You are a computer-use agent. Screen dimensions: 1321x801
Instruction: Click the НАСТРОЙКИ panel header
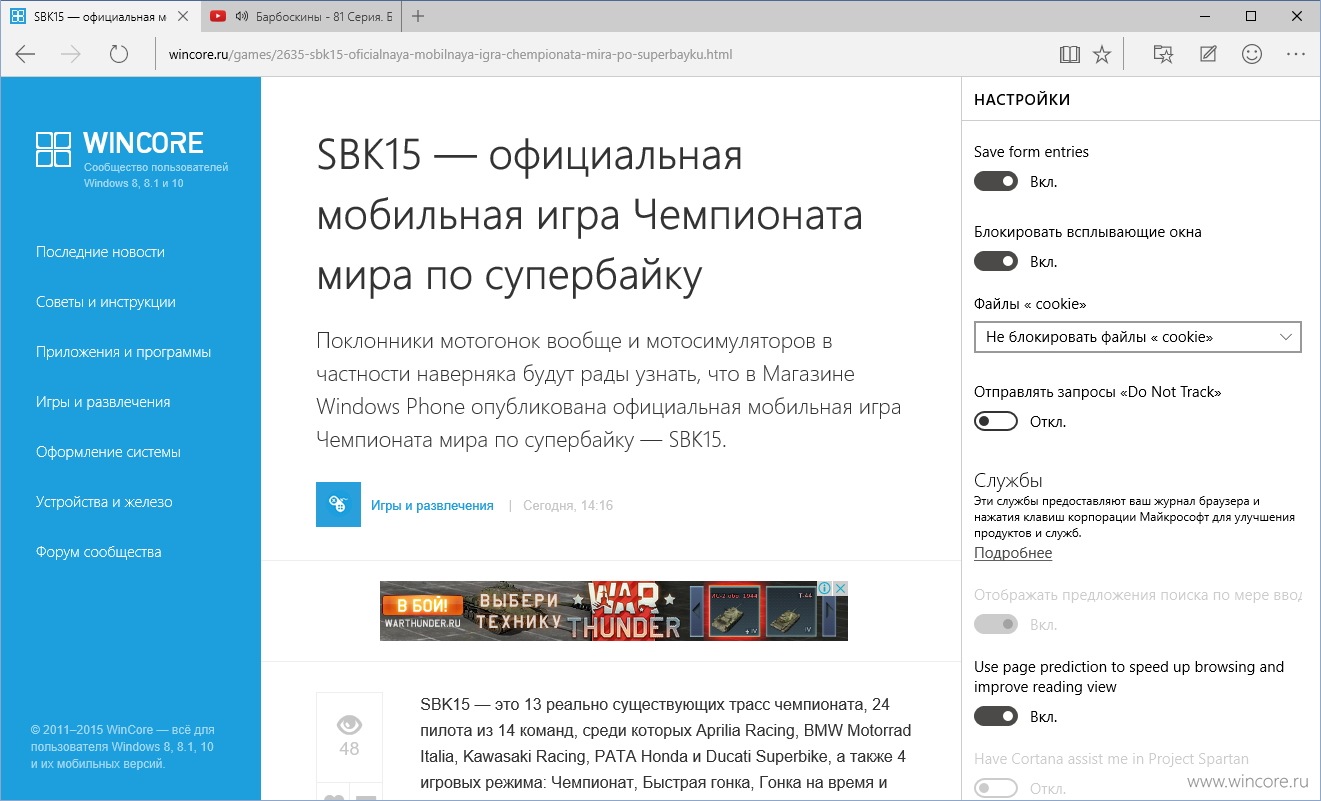[x=1022, y=100]
